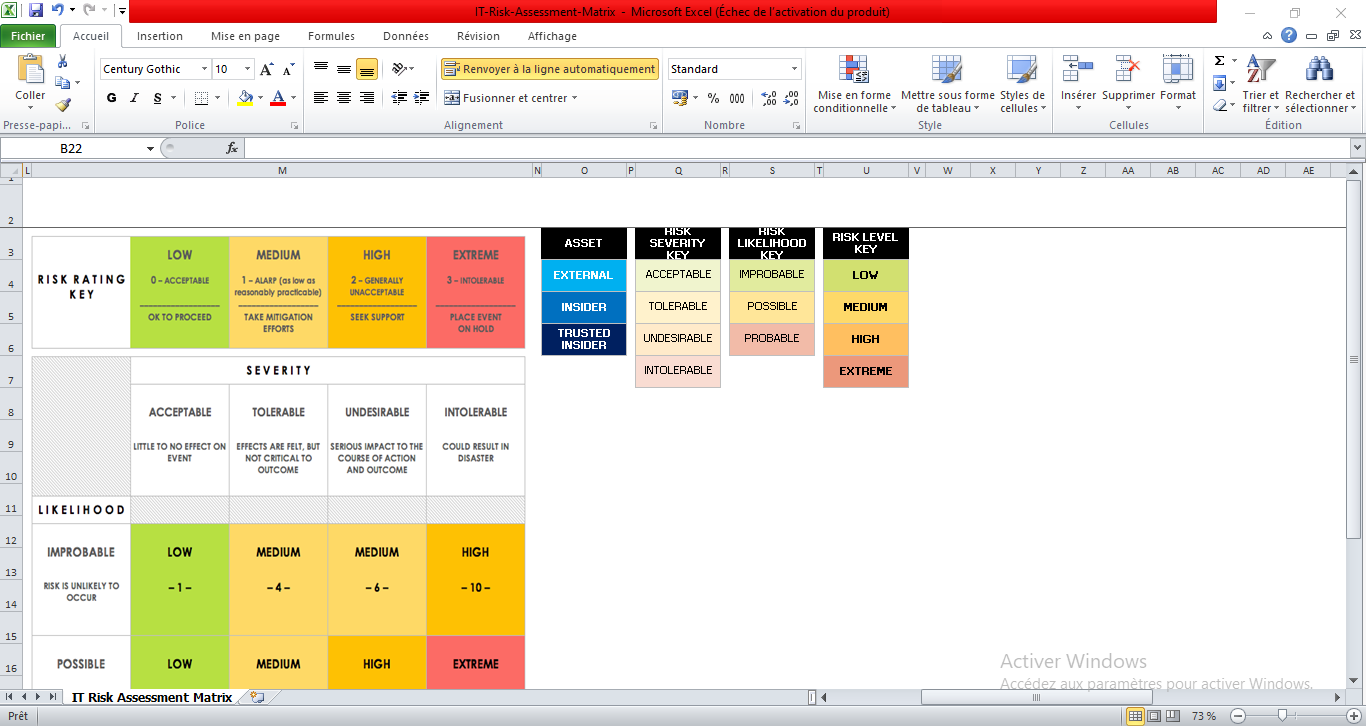
Task: Click the Copy icon in clipboard group
Action: point(63,83)
